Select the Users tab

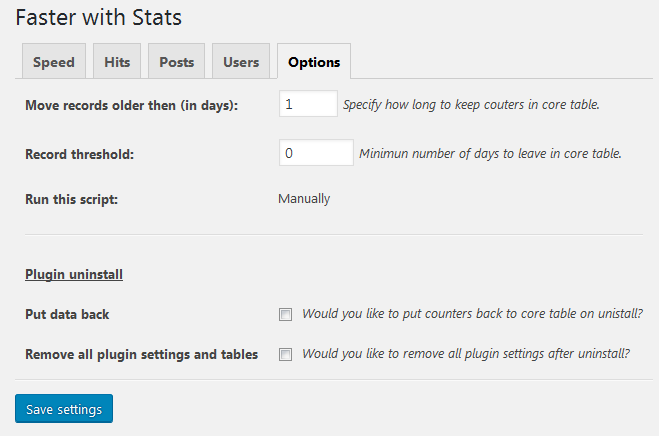pyautogui.click(x=241, y=61)
